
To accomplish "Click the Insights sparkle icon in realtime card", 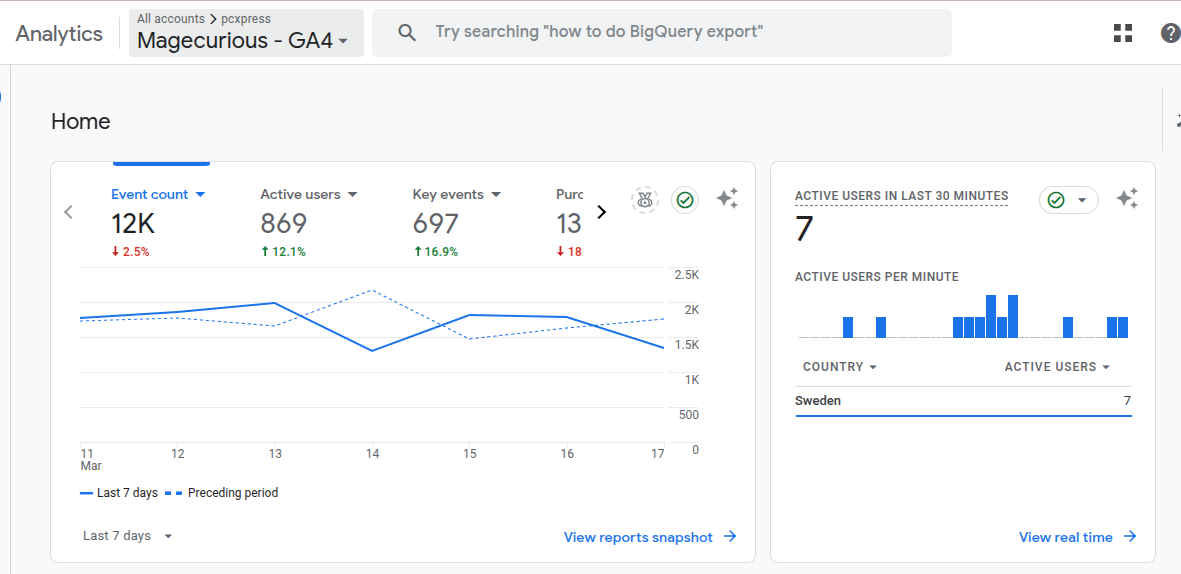I will pyautogui.click(x=1127, y=199).
